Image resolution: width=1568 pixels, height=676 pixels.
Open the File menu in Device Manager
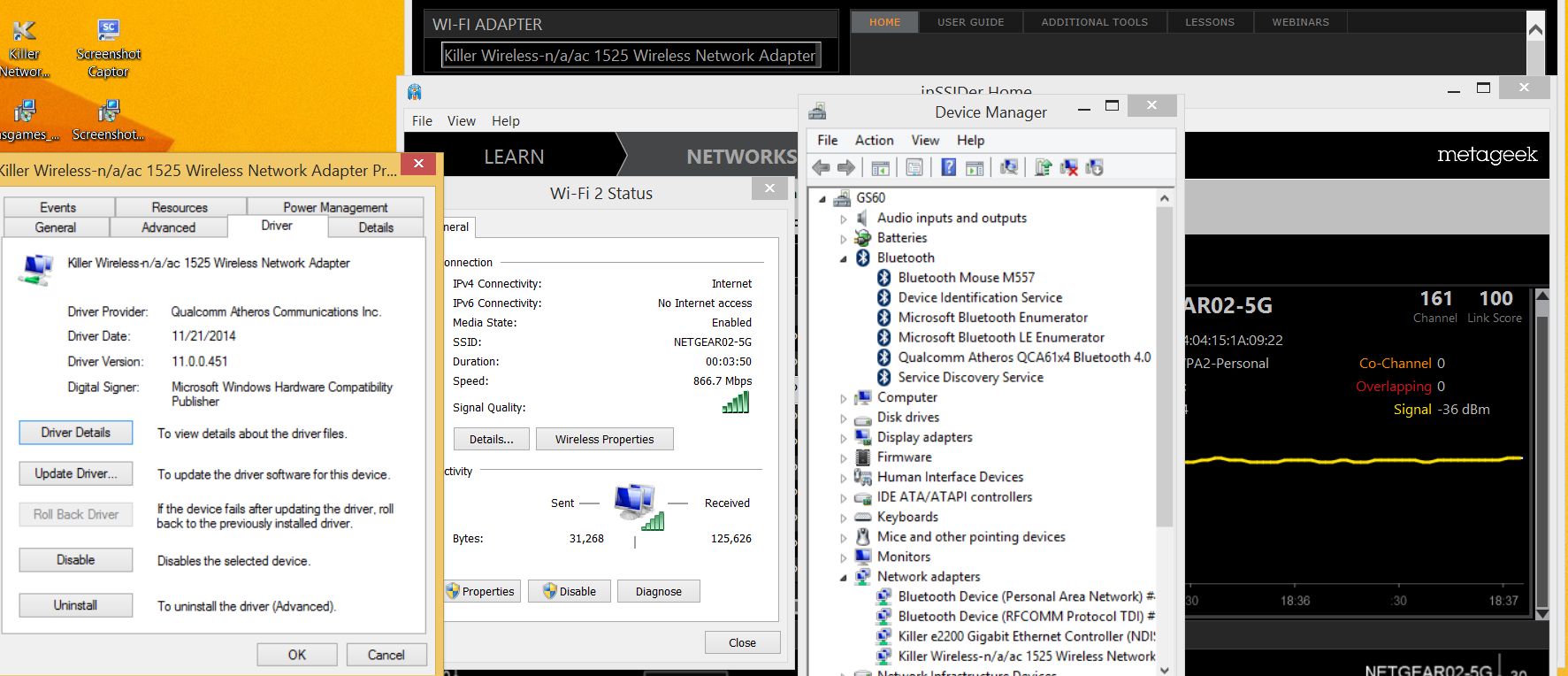click(x=828, y=140)
